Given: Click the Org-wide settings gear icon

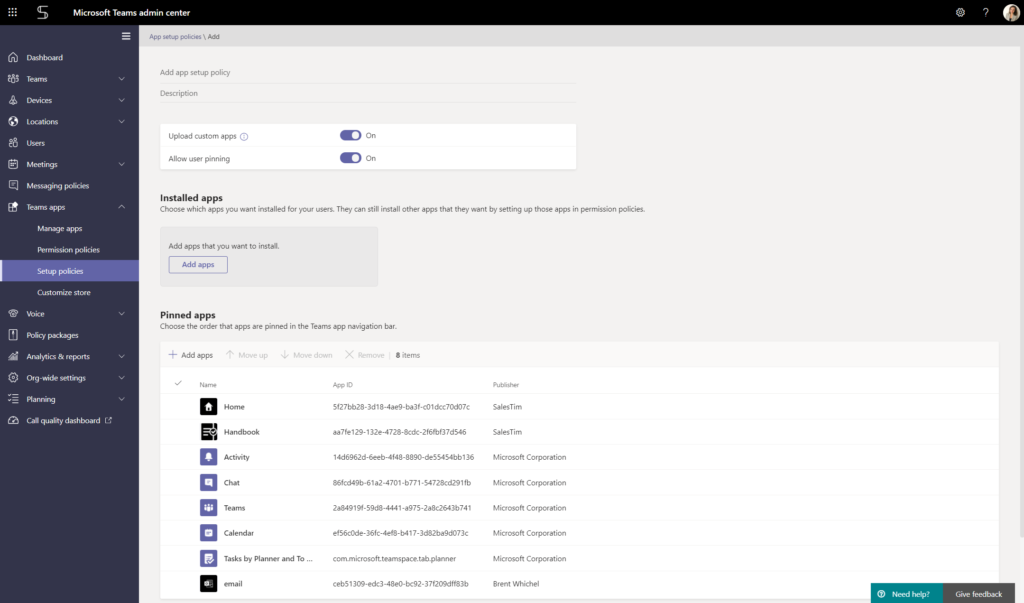Looking at the screenshot, I should click(13, 378).
